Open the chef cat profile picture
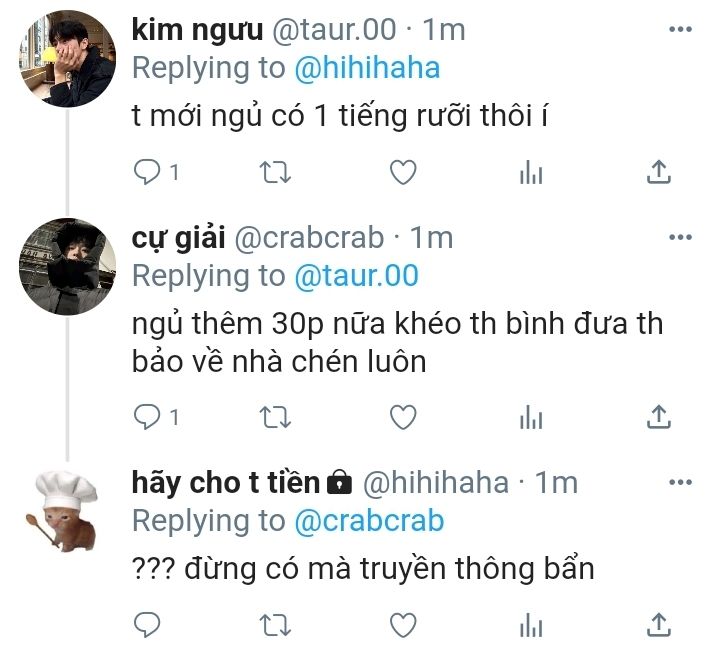This screenshot has height=650, width=719. click(x=63, y=511)
